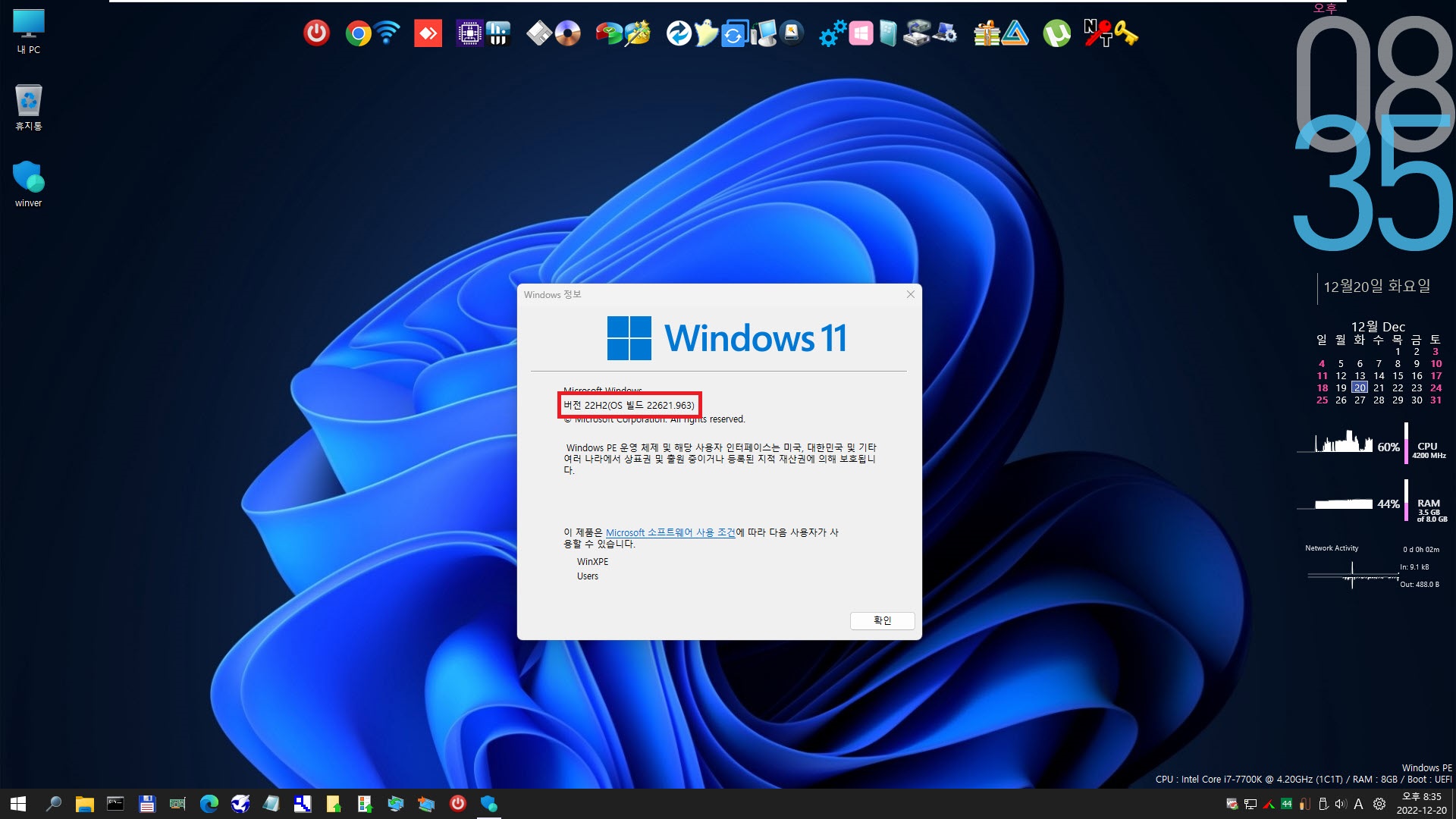Click the blue-white staircase taskbar icon
Viewport: 1456px width, 819px height.
(x=302, y=804)
